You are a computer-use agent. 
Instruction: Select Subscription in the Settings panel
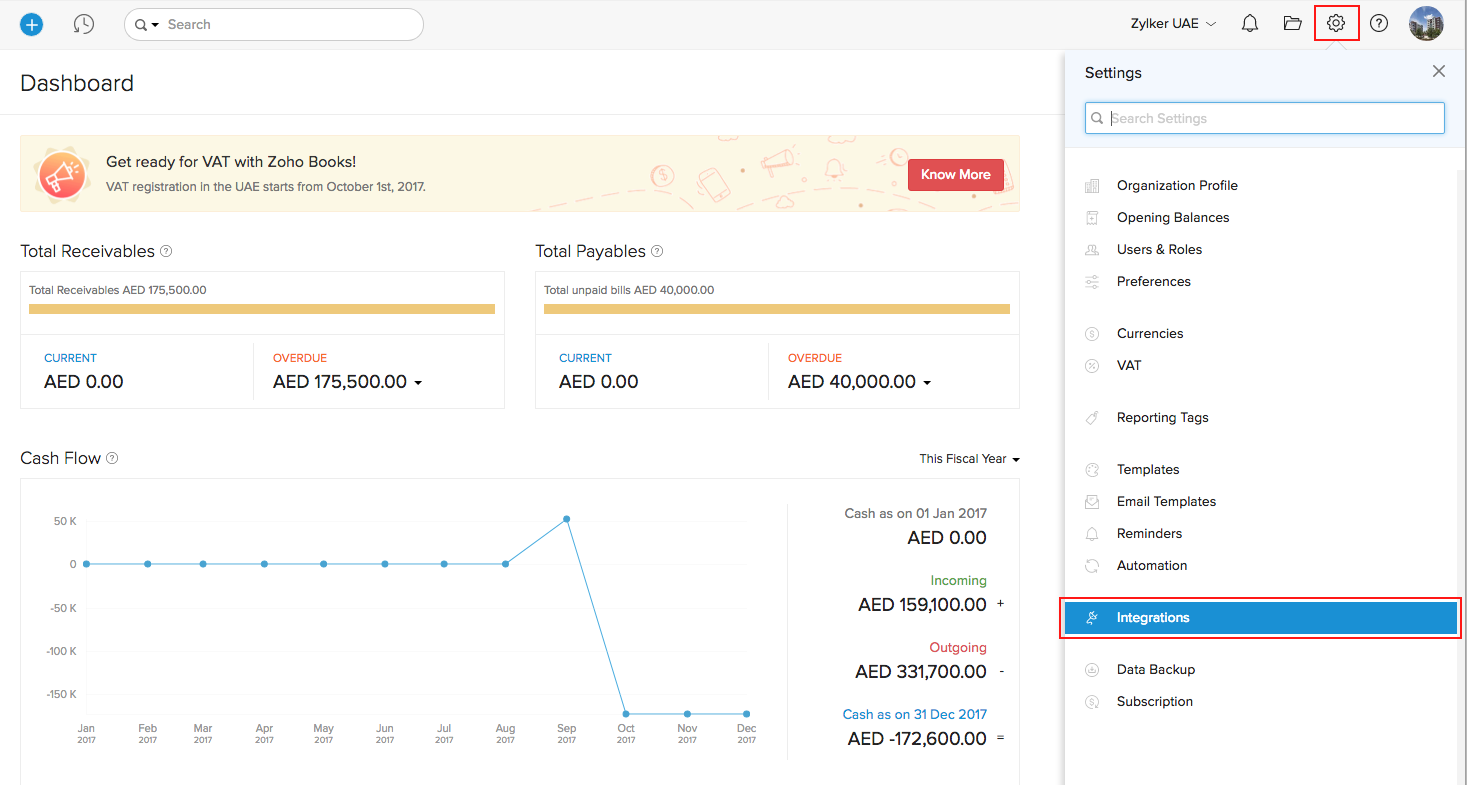tap(1155, 701)
